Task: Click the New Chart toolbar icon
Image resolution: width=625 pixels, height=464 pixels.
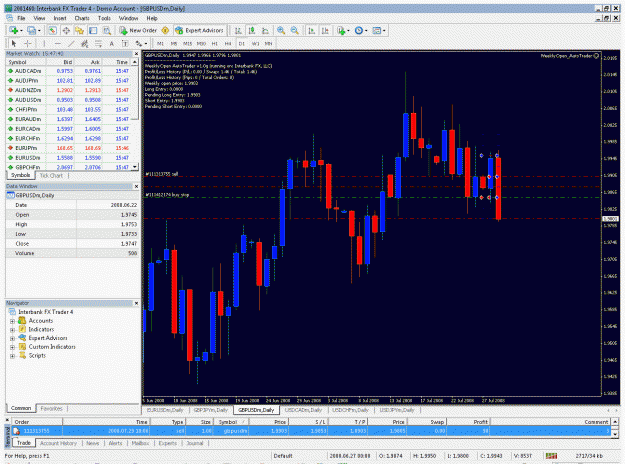Action: pyautogui.click(x=14, y=30)
